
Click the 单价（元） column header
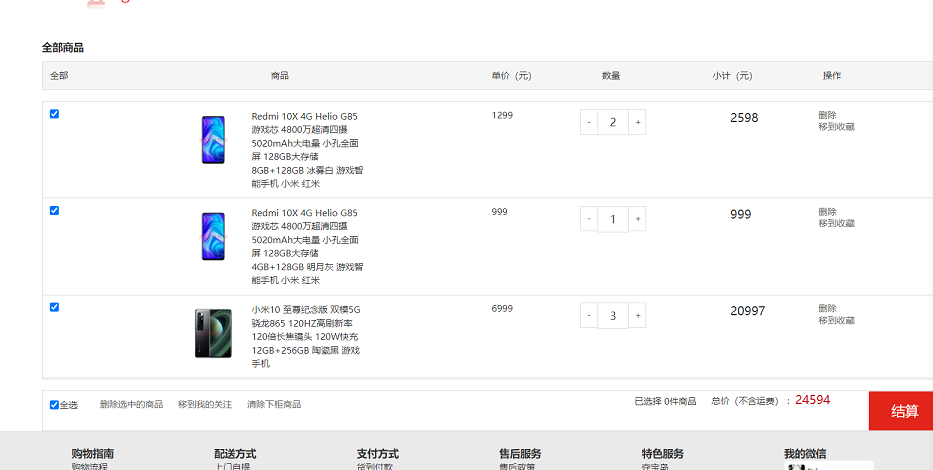click(x=512, y=76)
